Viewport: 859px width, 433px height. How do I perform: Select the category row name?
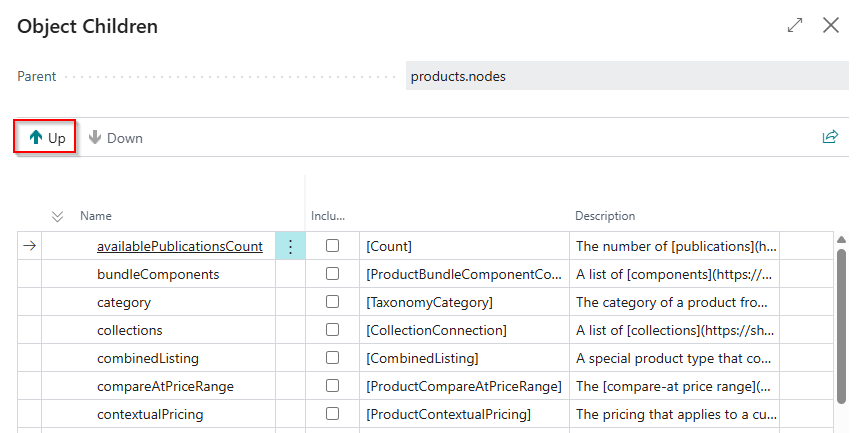(x=124, y=303)
